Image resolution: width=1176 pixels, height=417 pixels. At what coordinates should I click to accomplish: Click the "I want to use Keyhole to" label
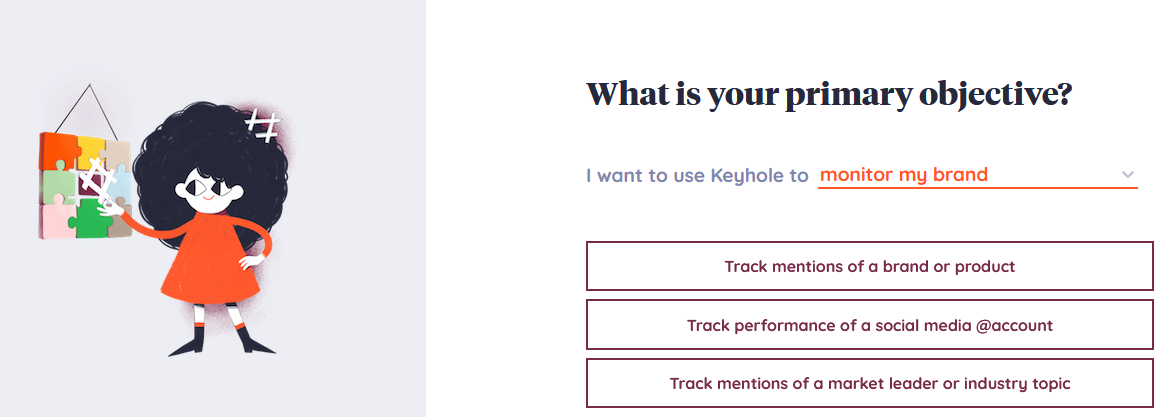click(698, 176)
